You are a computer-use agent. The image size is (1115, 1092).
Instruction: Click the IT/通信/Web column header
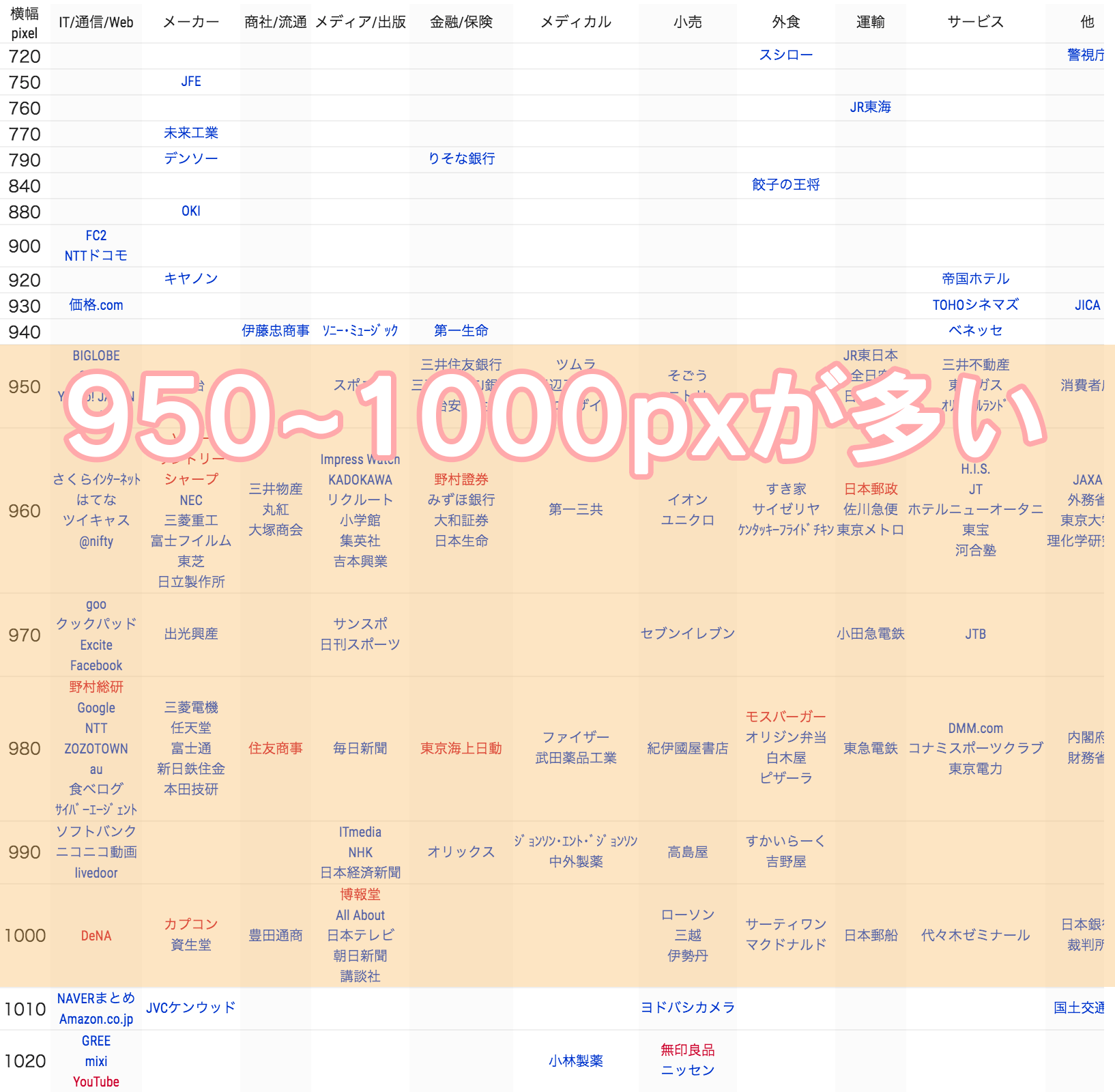(96, 23)
